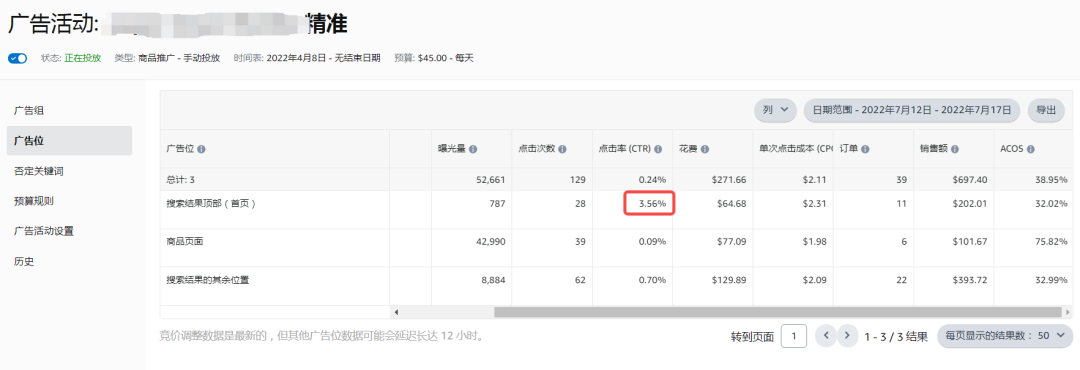Click the 导出 export button
The width and height of the screenshot is (1080, 370).
(x=1046, y=110)
